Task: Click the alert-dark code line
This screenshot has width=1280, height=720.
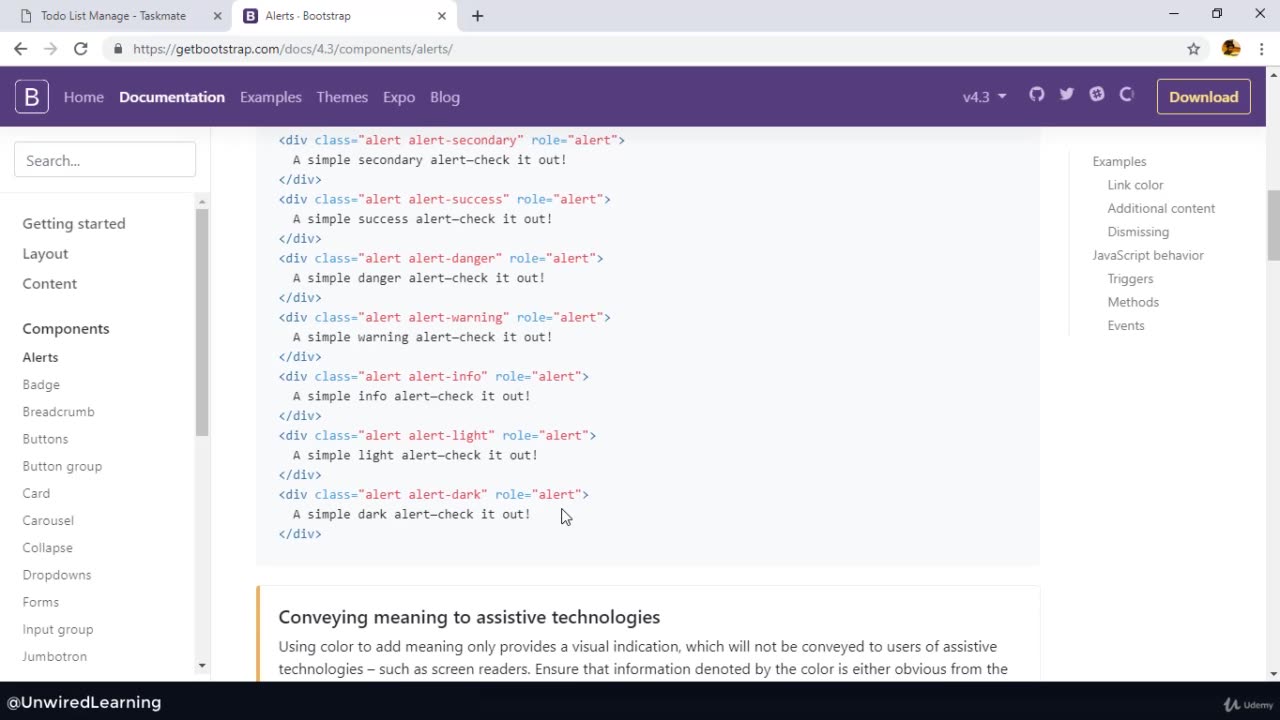Action: (x=434, y=494)
